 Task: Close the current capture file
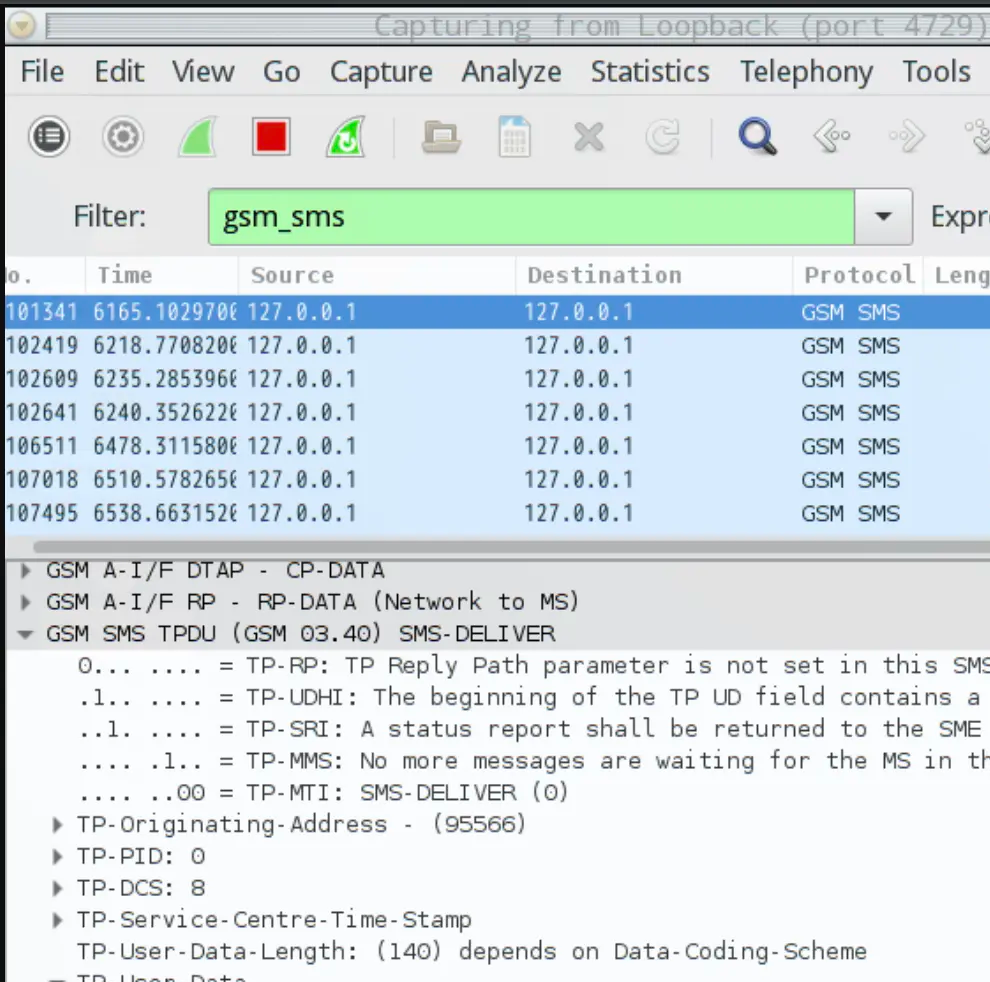point(588,136)
